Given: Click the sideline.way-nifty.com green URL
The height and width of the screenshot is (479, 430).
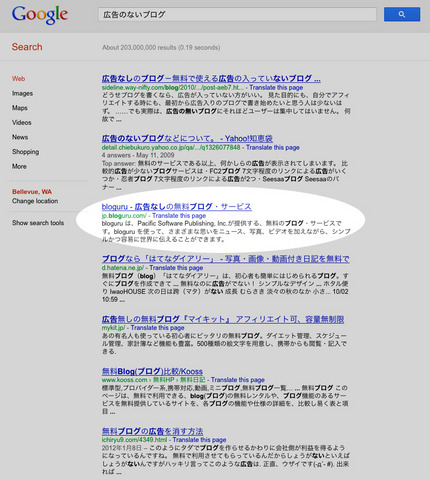Looking at the screenshot, I should pyautogui.click(x=173, y=87).
